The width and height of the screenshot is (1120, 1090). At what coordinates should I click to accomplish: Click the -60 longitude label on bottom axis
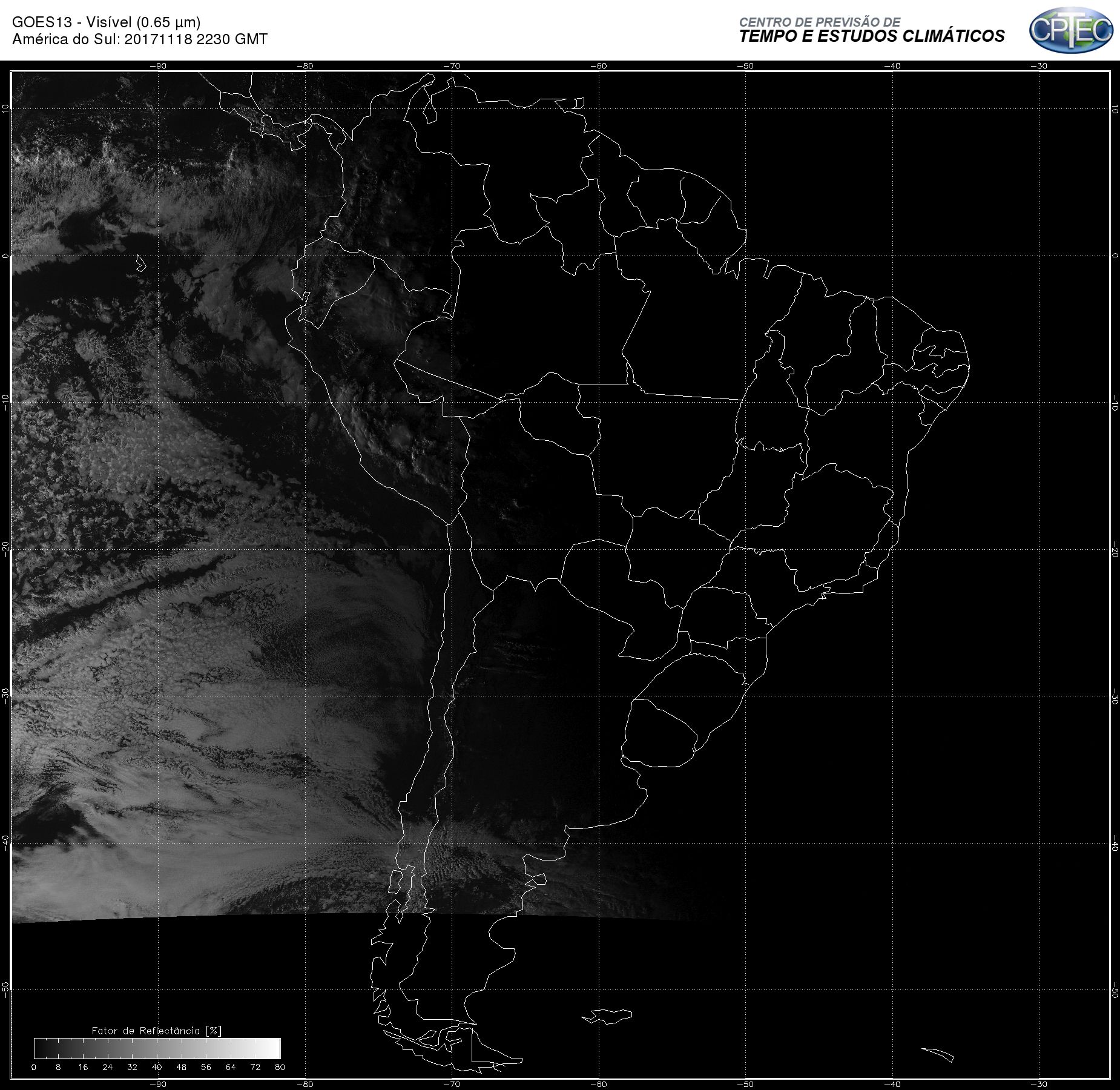click(x=599, y=1084)
